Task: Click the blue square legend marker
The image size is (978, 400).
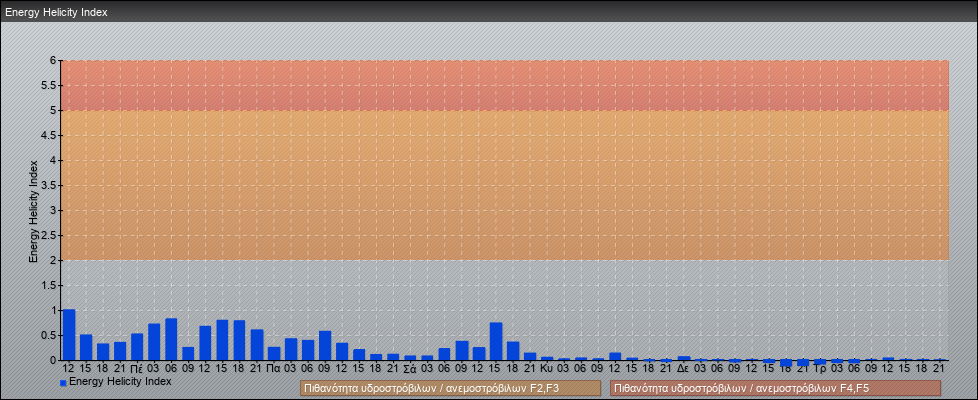Action: (63, 382)
